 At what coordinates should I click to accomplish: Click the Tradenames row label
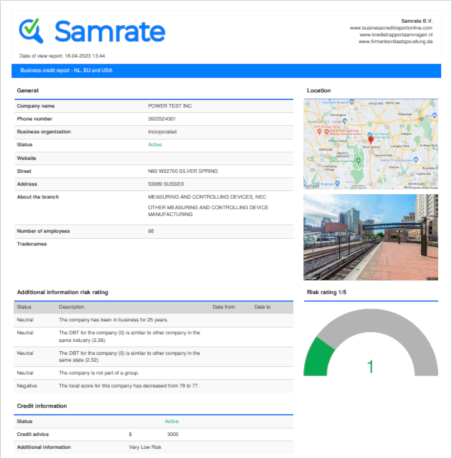[x=32, y=244]
